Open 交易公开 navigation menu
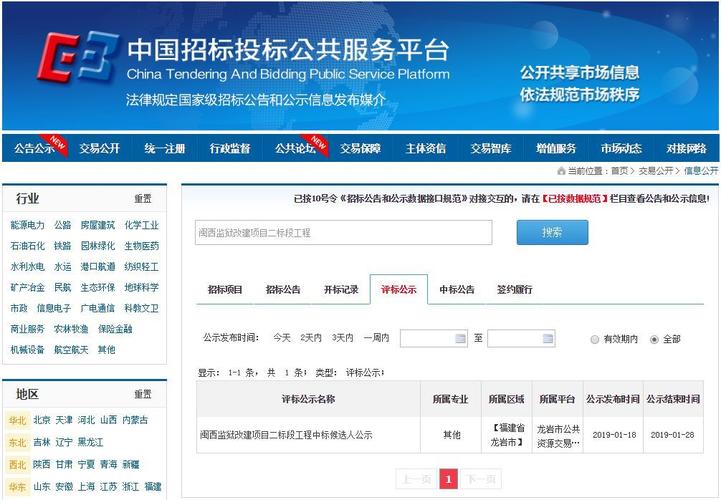 click(x=99, y=148)
